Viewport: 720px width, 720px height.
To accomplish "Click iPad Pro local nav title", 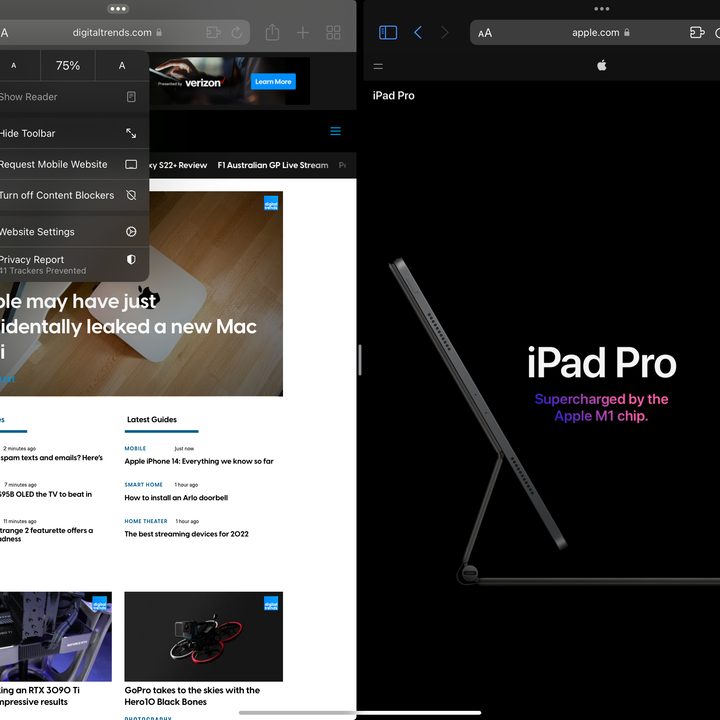I will point(394,96).
